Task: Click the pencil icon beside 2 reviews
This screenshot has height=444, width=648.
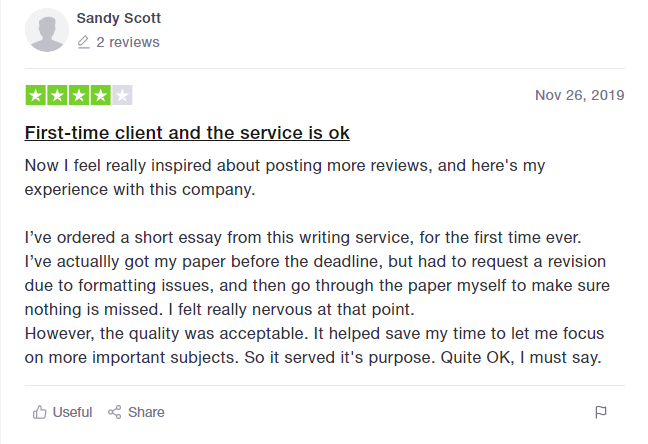Action: (x=83, y=42)
